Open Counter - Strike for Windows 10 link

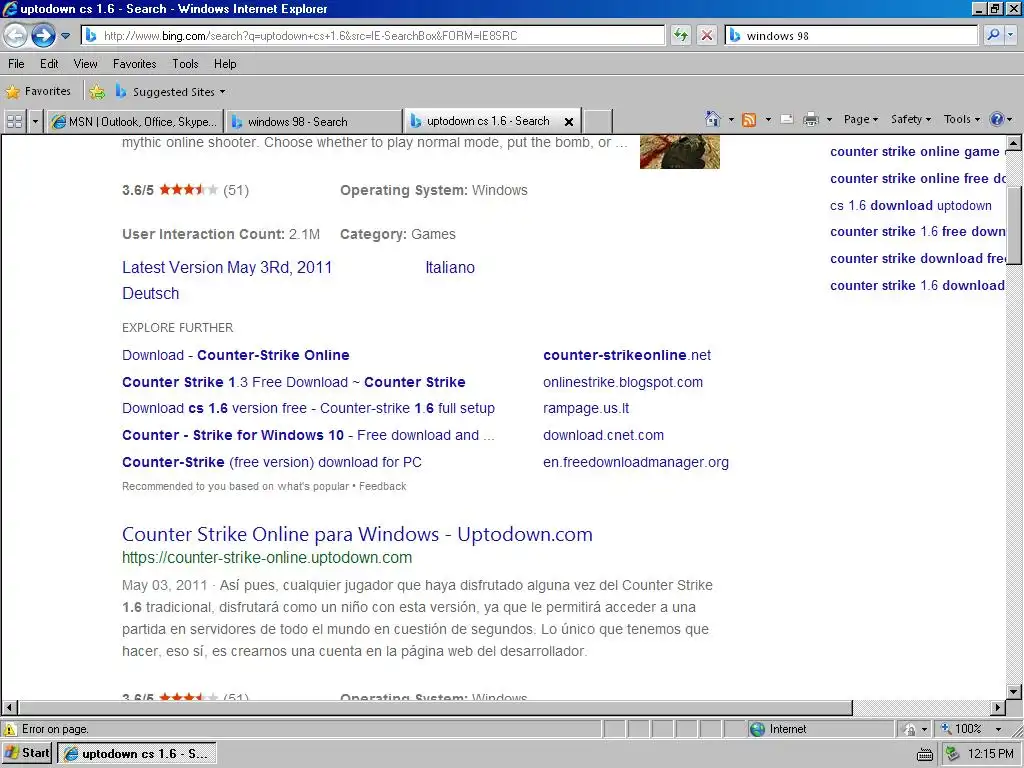coord(308,435)
